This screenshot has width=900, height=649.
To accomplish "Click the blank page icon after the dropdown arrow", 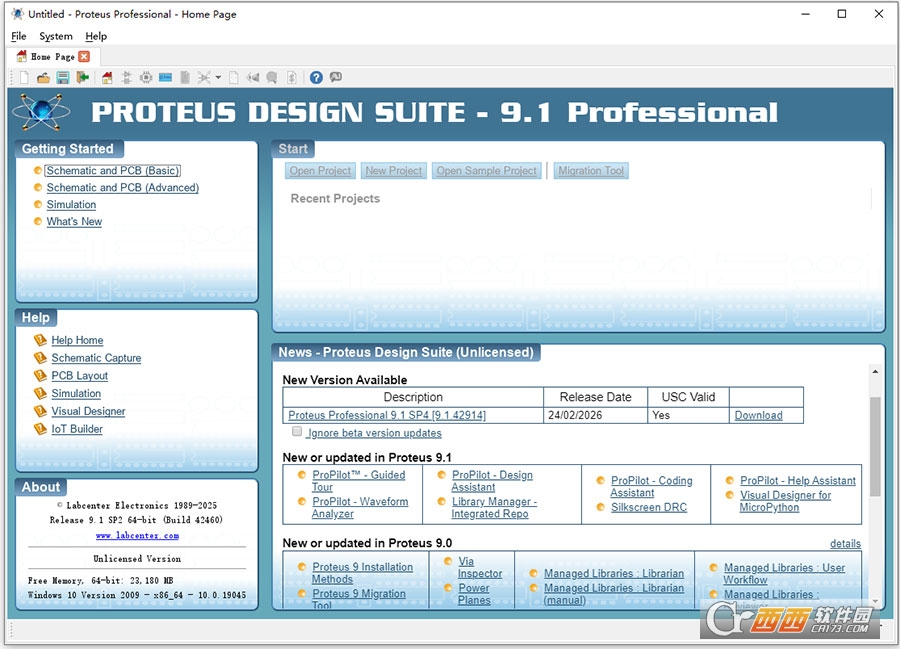I will [234, 77].
